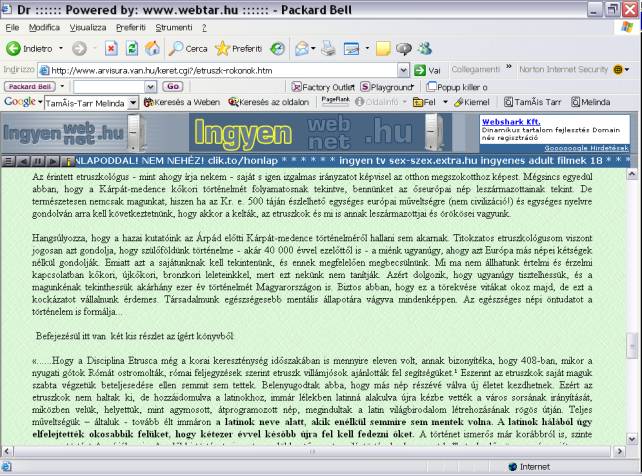Open the Strumenti menu
This screenshot has width=642, height=476.
tap(174, 27)
